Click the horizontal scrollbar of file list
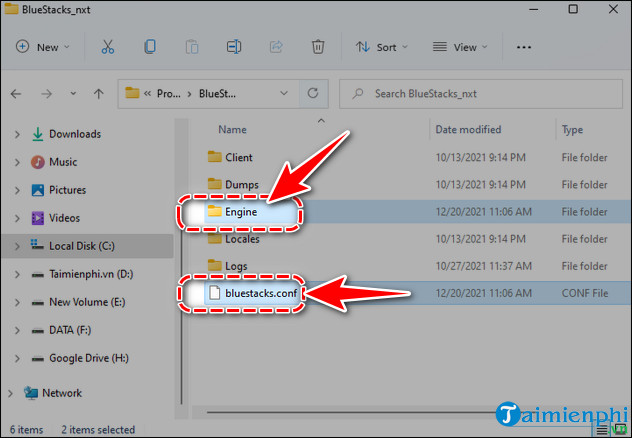 point(351,412)
